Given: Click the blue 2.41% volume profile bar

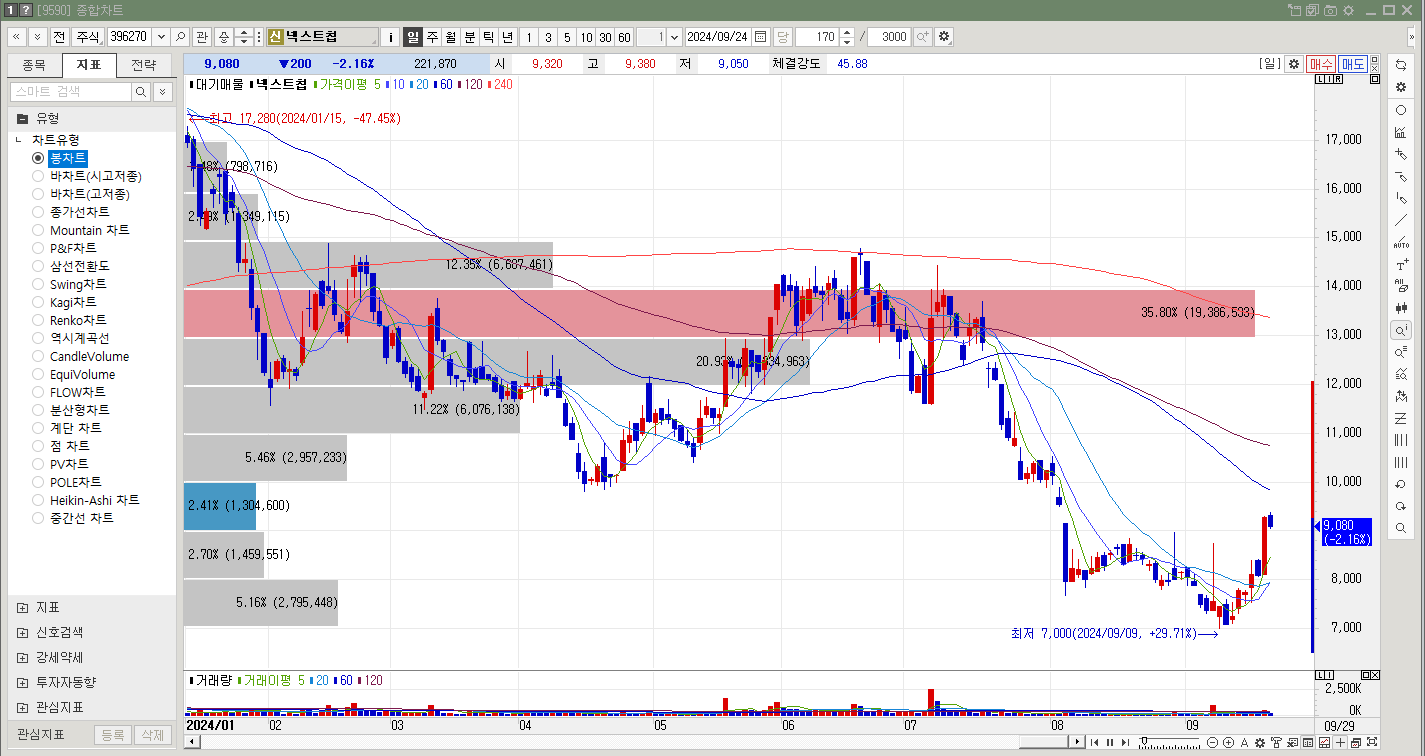Looking at the screenshot, I should pyautogui.click(x=220, y=506).
